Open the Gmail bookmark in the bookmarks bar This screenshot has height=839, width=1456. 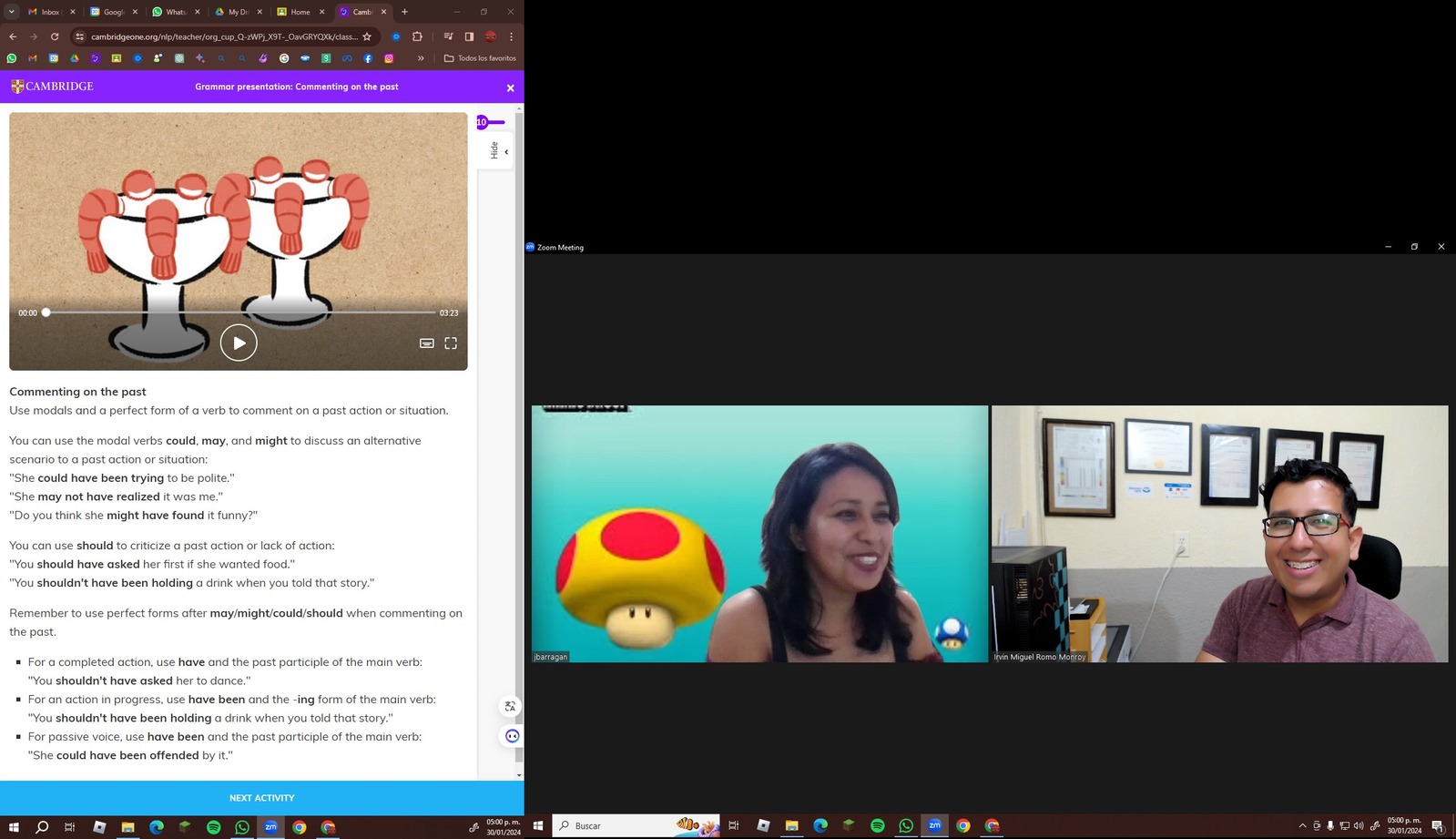pos(33,58)
